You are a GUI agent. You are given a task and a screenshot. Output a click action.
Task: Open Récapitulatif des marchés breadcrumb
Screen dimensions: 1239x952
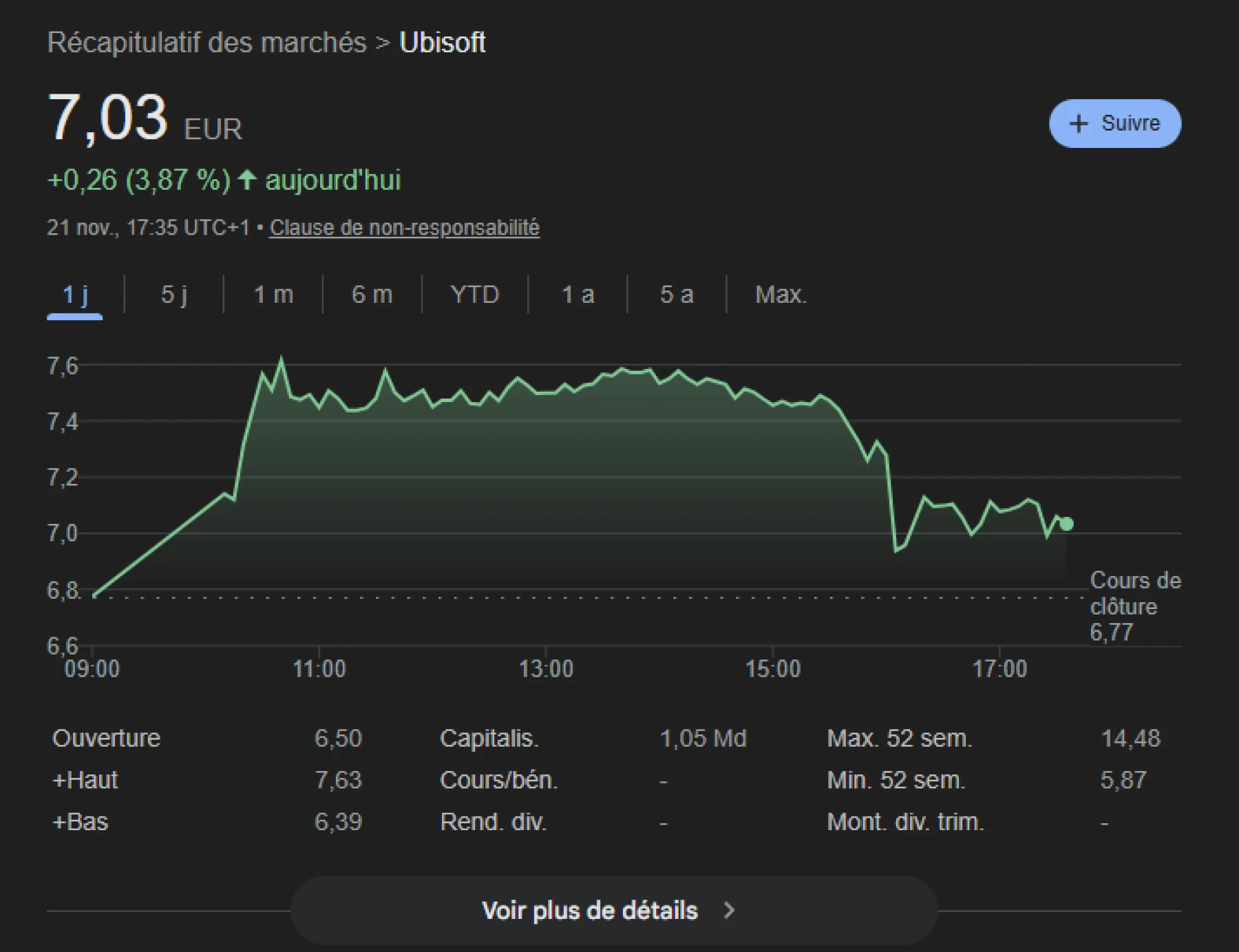tap(205, 43)
